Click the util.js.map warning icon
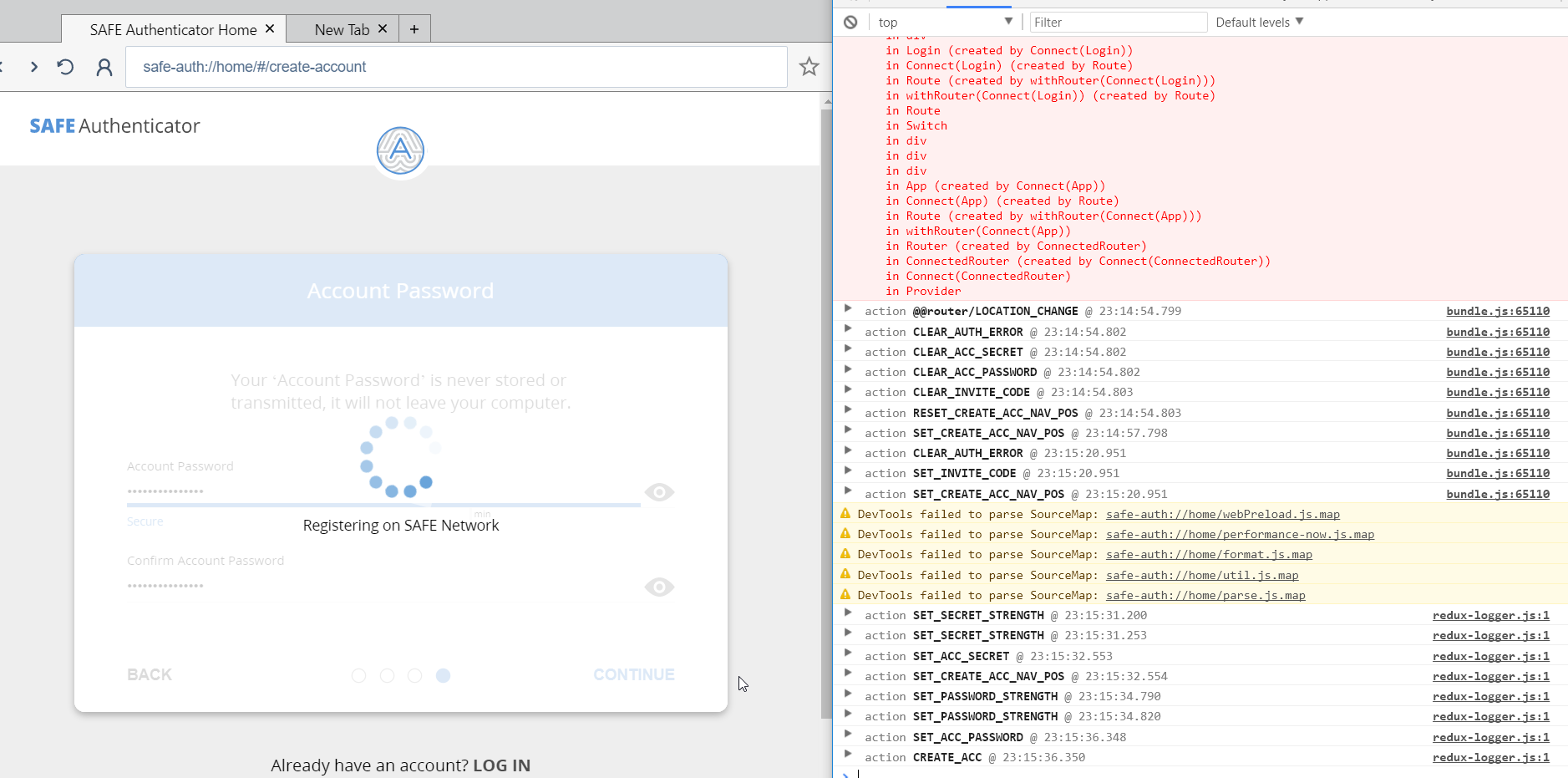This screenshot has height=778, width=1568. pos(845,574)
